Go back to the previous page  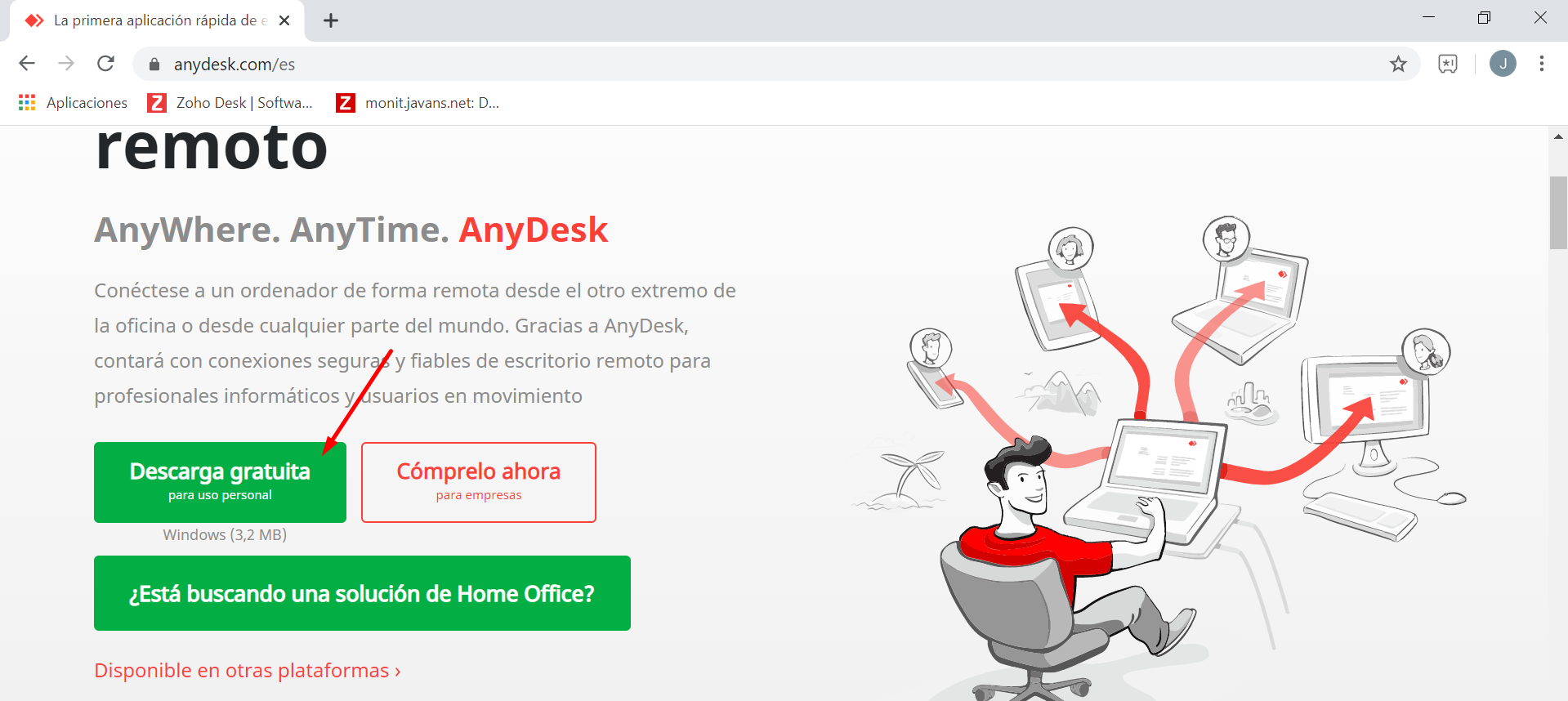point(27,64)
